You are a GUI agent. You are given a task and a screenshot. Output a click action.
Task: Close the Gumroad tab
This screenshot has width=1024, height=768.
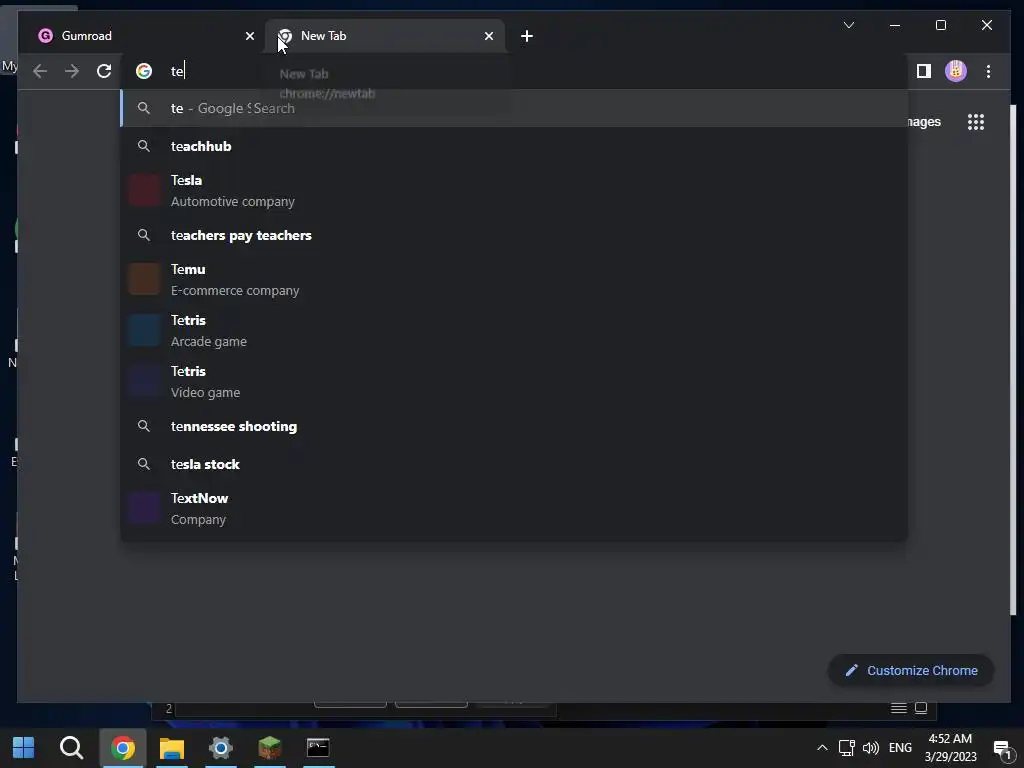(x=249, y=36)
